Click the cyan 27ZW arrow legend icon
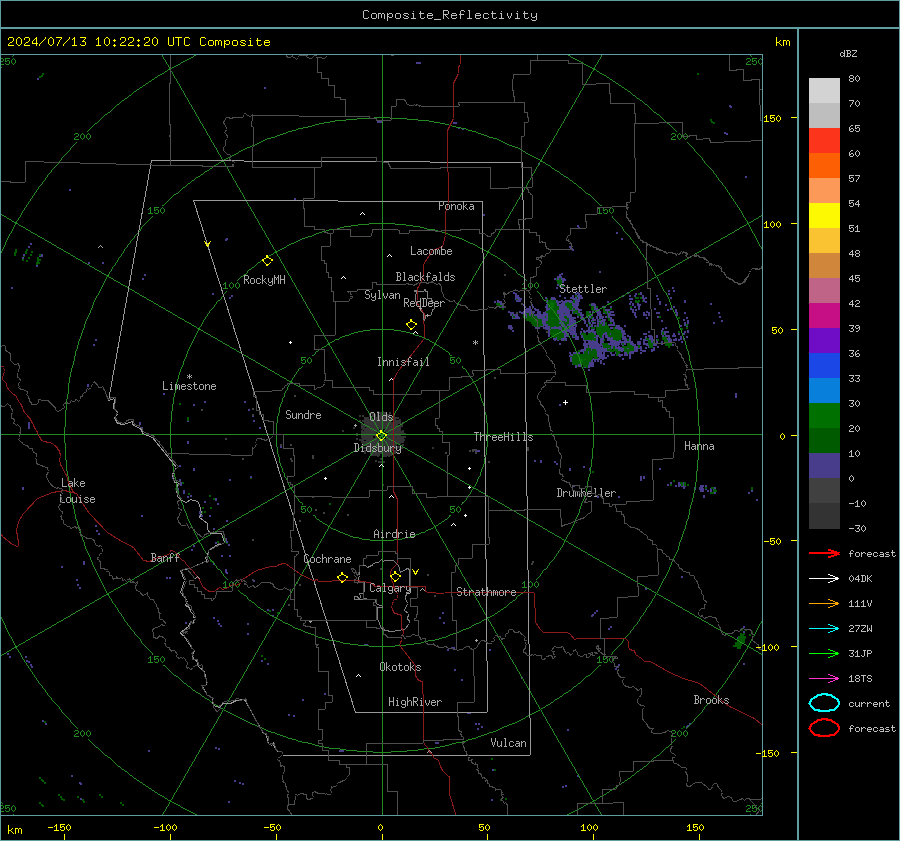The height and width of the screenshot is (841, 900). tap(824, 629)
